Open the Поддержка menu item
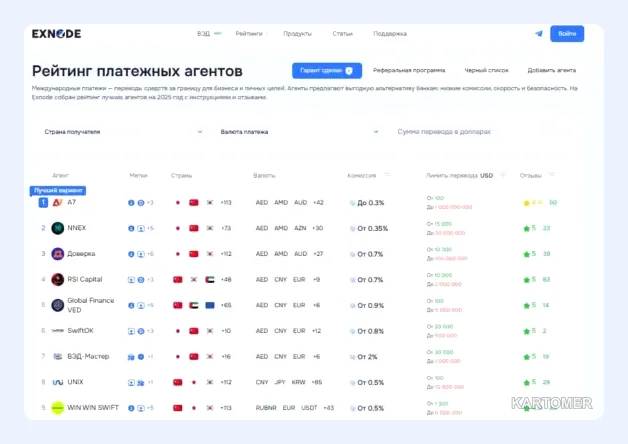Viewport: 628px width, 444px height. tap(390, 34)
